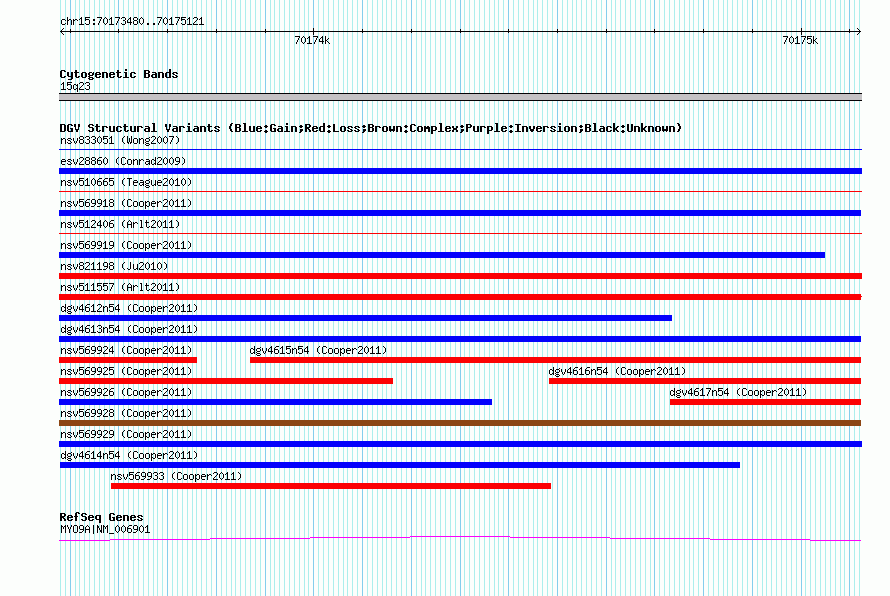Image resolution: width=890 pixels, height=596 pixels.
Task: Select the nsv569926 (Cooper2011) blue bar
Action: [x=275, y=402]
